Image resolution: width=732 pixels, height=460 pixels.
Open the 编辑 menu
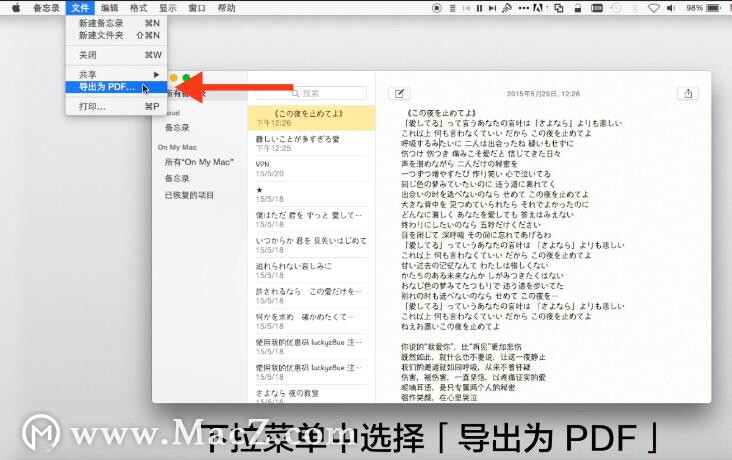[109, 7]
